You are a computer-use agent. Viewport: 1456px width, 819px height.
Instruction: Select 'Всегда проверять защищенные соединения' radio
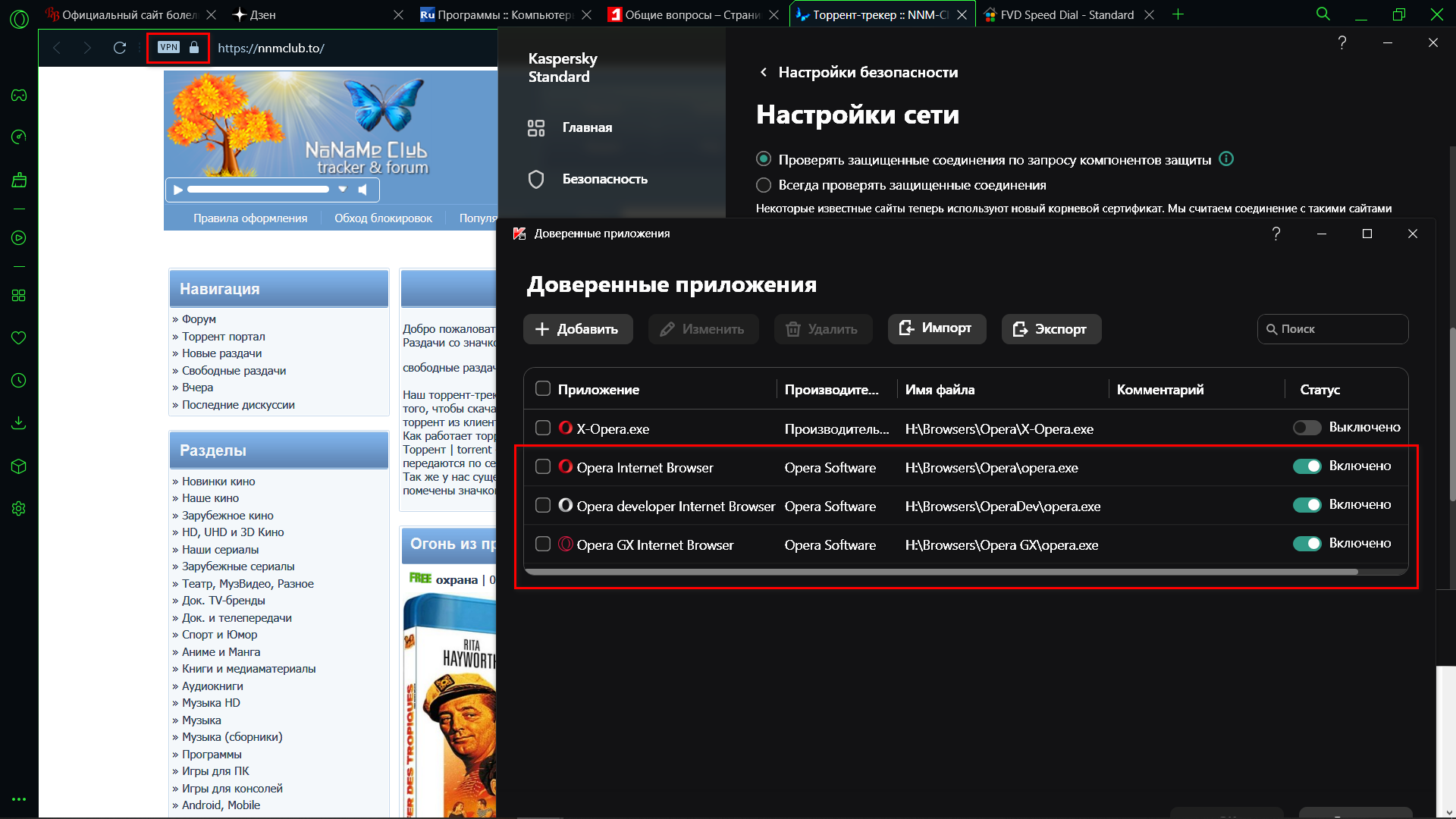[x=764, y=185]
